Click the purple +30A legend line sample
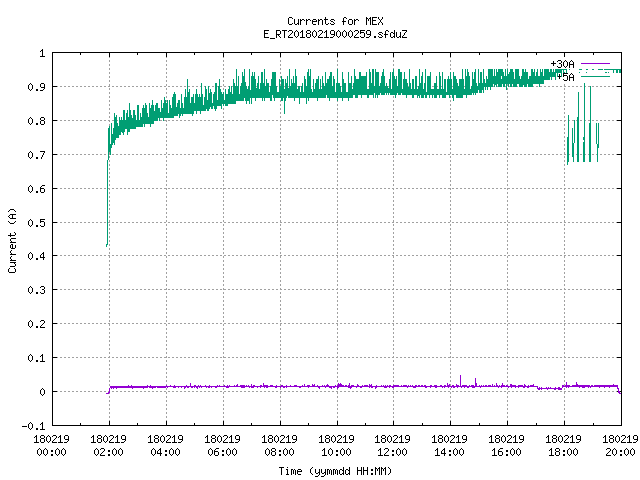The image size is (640, 480). 595,64
